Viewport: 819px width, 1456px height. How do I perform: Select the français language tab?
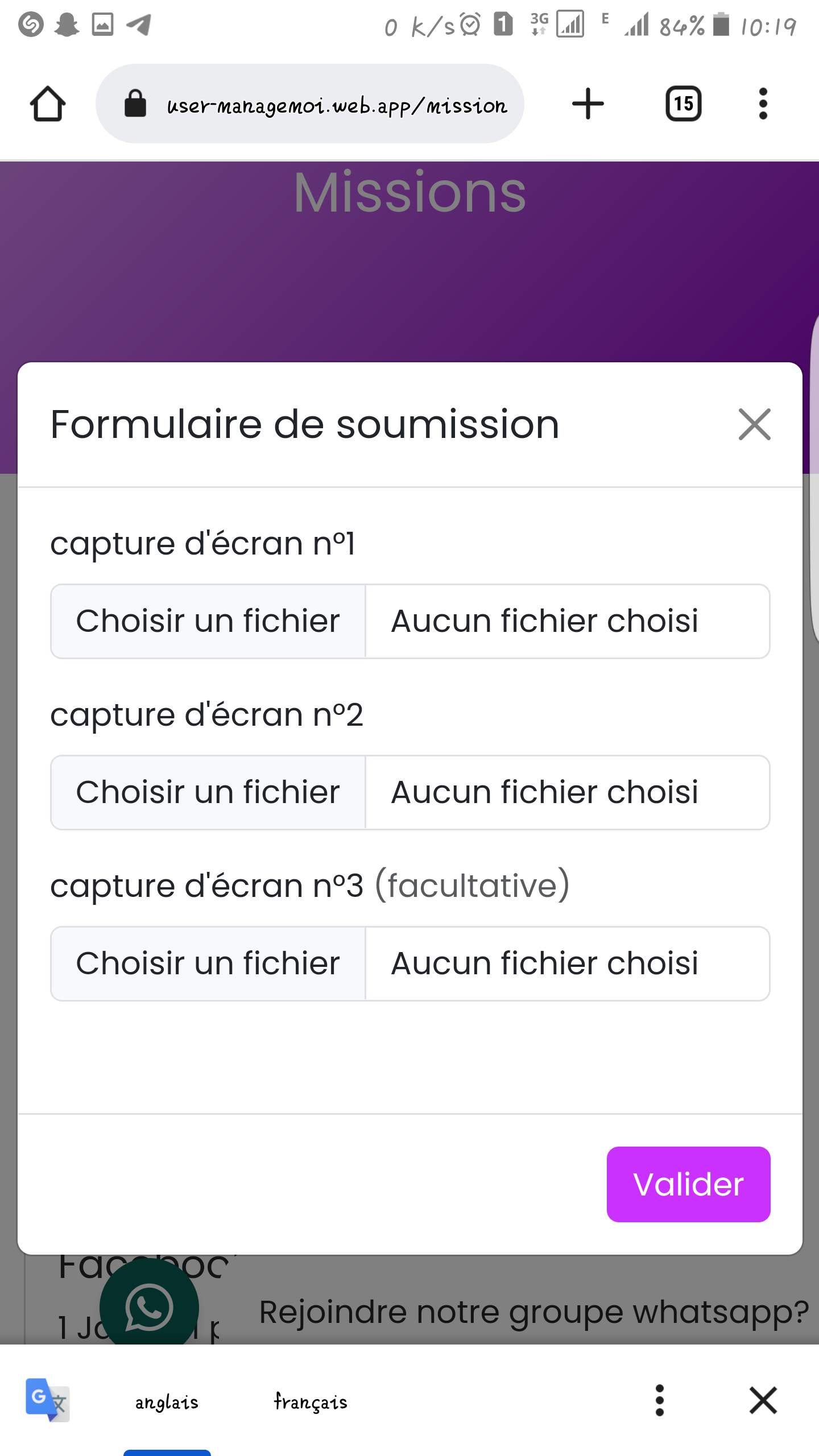click(x=311, y=1401)
